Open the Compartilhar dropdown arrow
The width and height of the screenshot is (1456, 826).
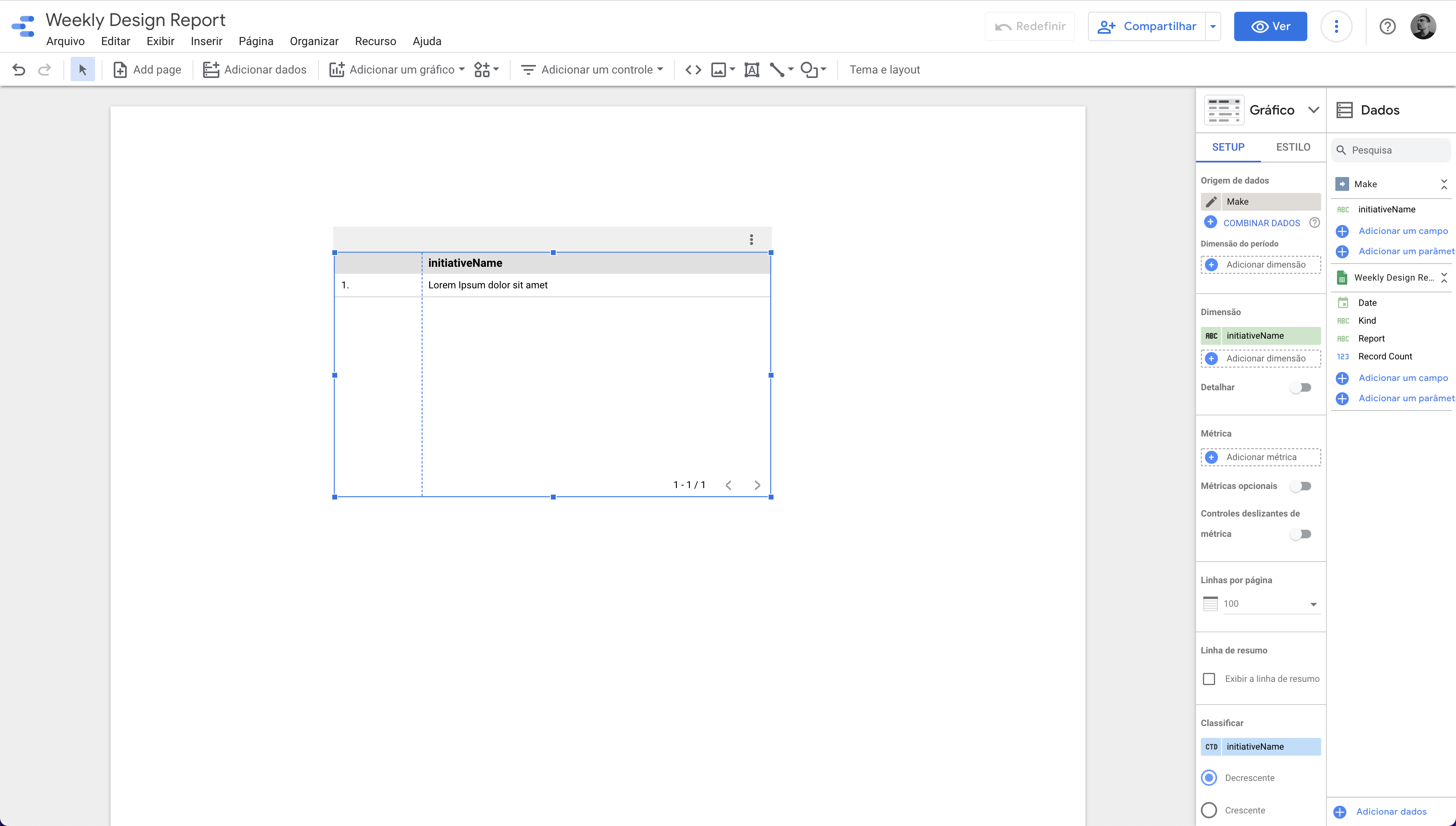pyautogui.click(x=1213, y=27)
